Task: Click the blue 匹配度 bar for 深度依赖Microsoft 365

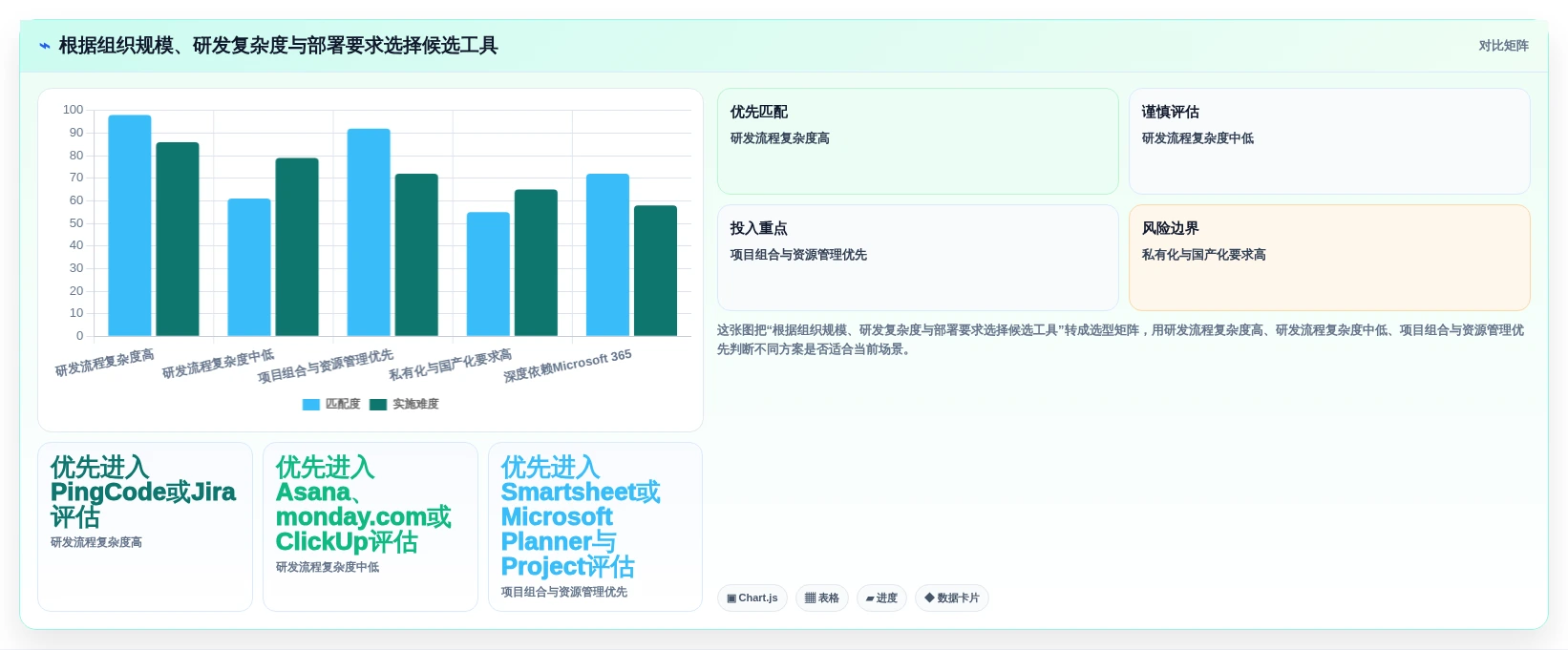Action: [x=607, y=255]
